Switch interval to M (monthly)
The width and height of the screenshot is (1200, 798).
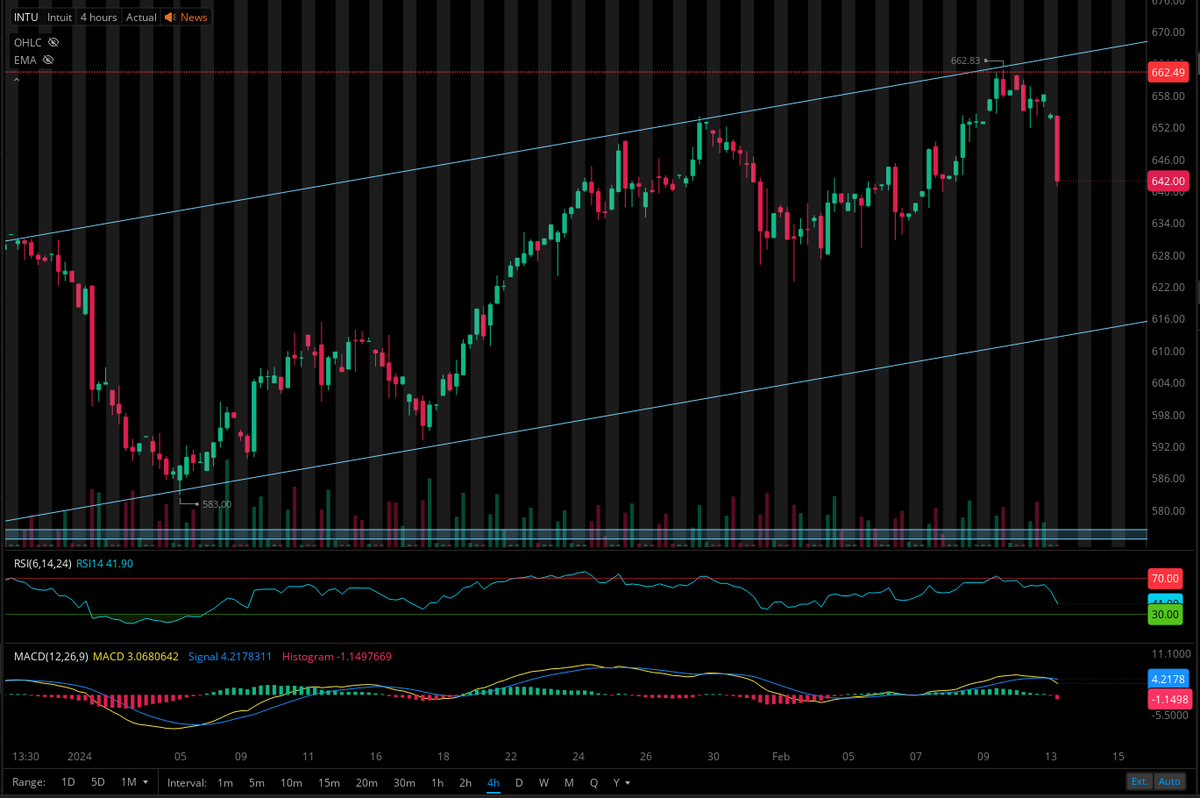click(x=568, y=782)
